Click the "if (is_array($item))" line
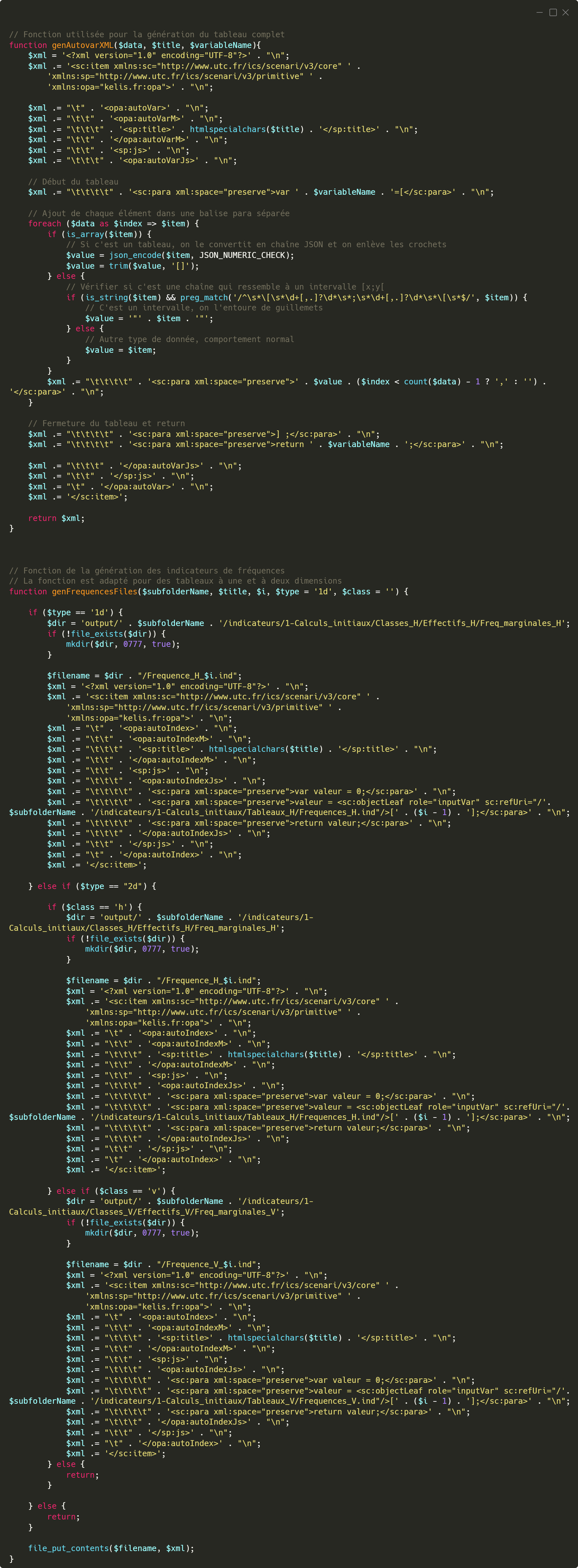This screenshot has height=1568, width=578. point(99,234)
